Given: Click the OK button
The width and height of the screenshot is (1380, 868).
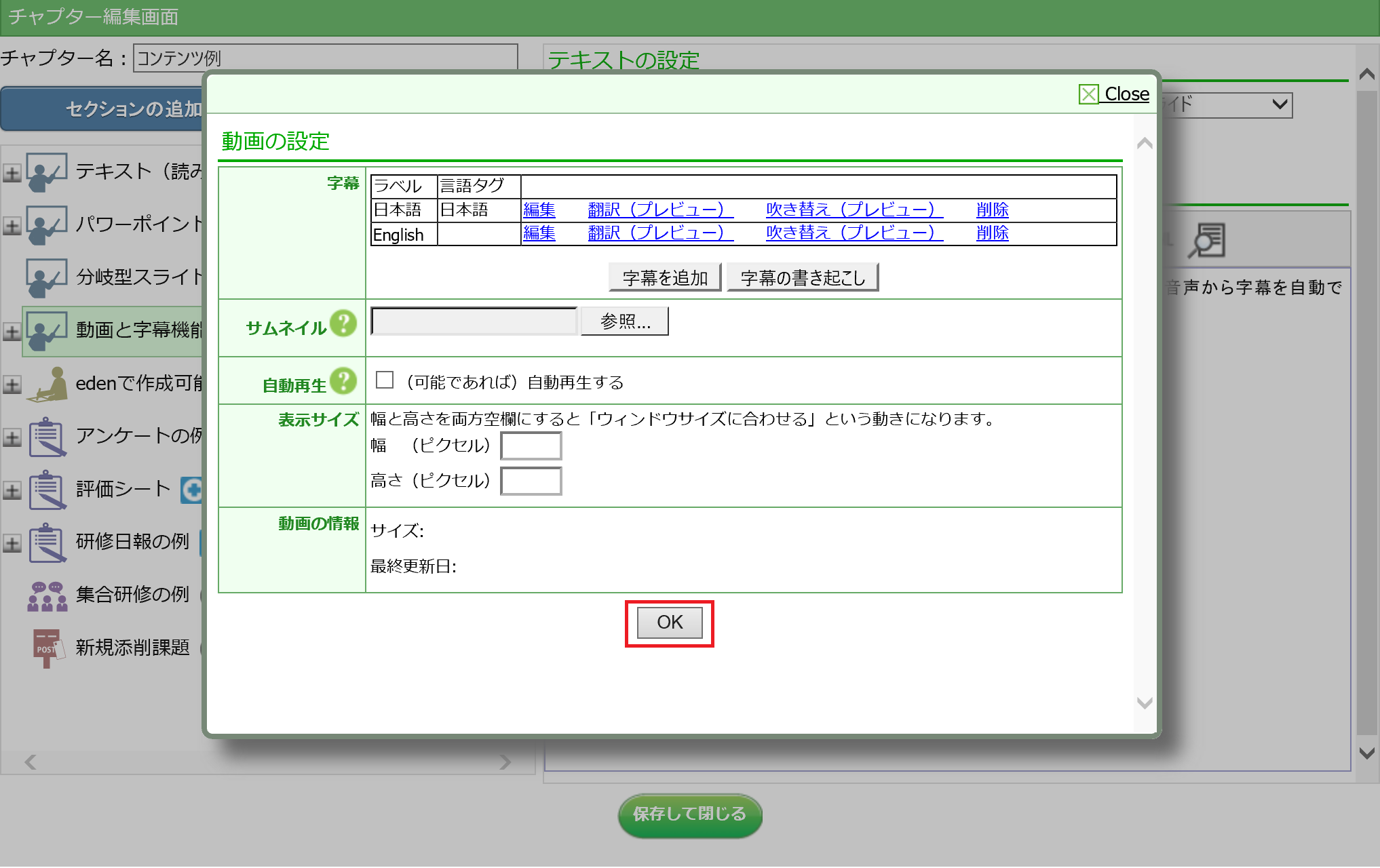Looking at the screenshot, I should click(669, 623).
